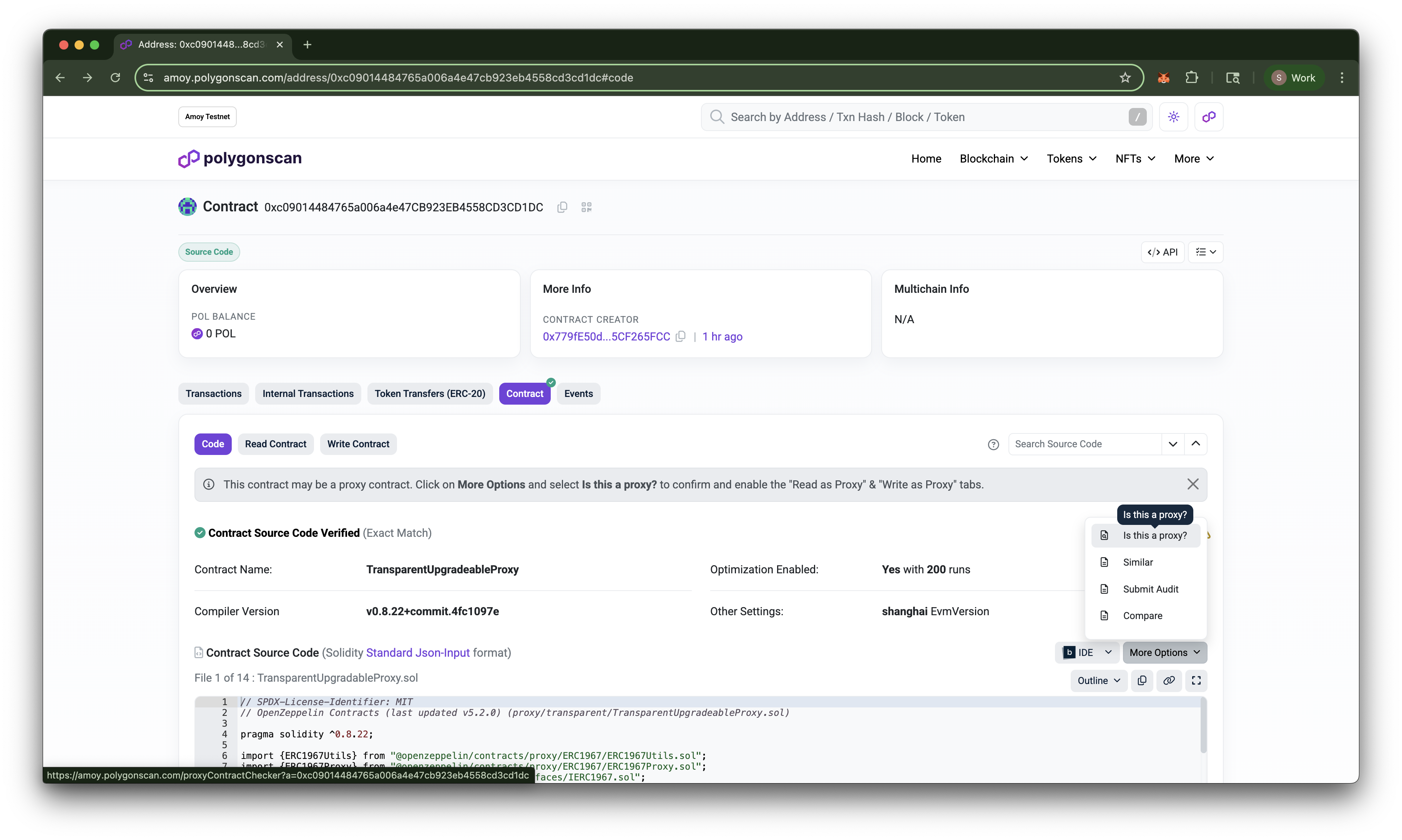Copy the contract creator address
1402x840 pixels.
(681, 336)
